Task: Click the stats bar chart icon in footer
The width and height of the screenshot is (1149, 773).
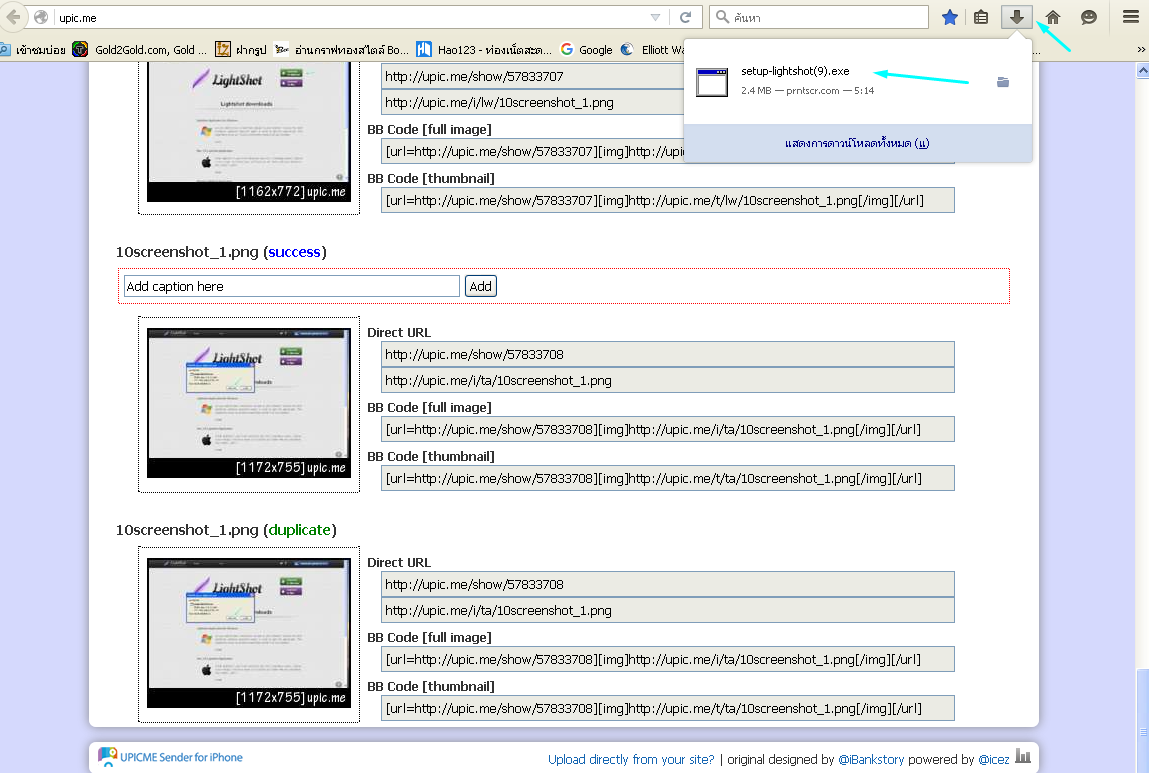Action: pos(1023,757)
